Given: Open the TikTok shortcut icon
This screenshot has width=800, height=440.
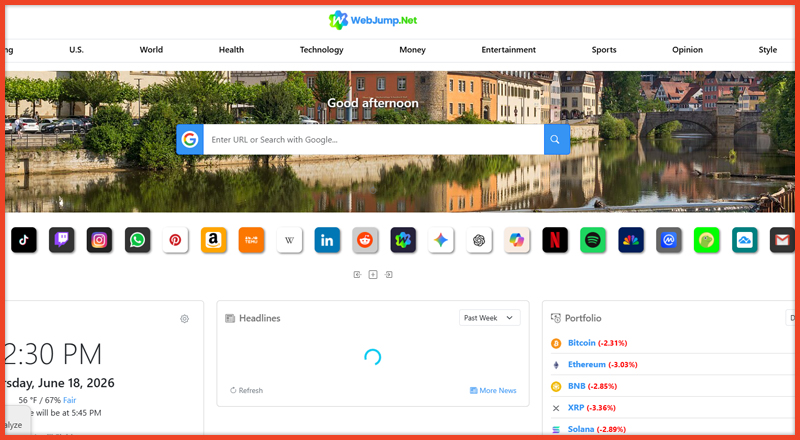Looking at the screenshot, I should (x=24, y=240).
